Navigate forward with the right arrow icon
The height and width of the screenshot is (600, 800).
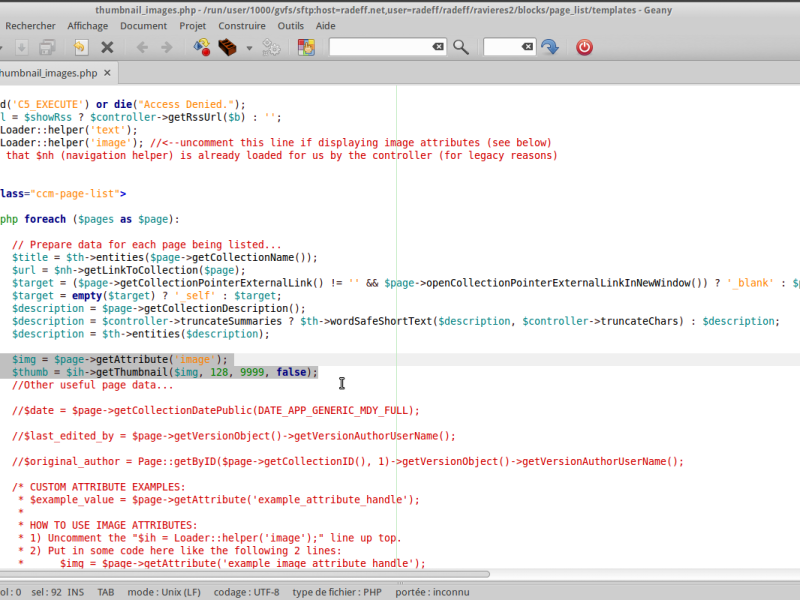click(x=167, y=47)
